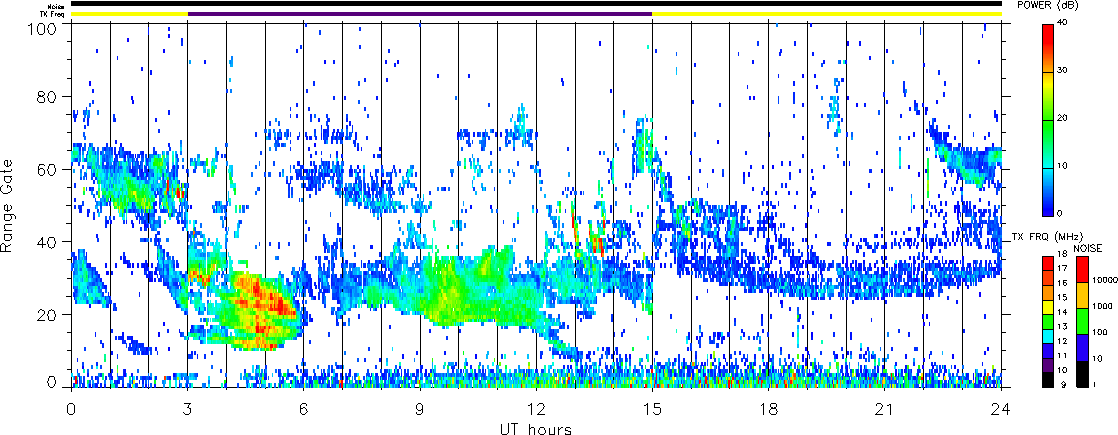Select the 24 tick label on UT hours axis
Screen dimensions: 1118x435
pyautogui.click(x=1001, y=408)
